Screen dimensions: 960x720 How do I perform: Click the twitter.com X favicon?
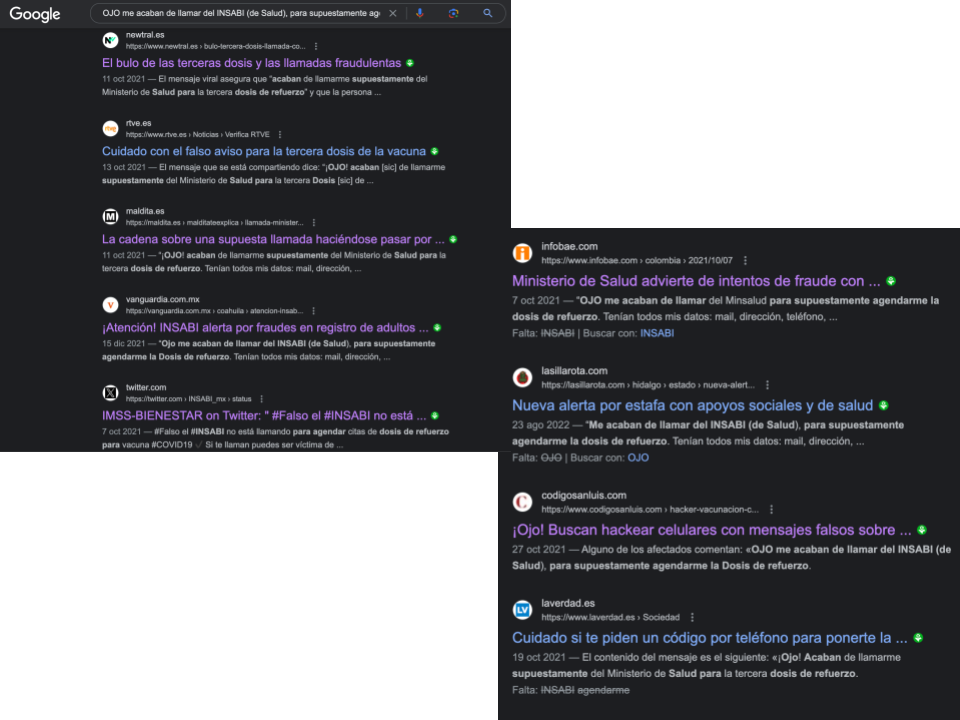(110, 392)
